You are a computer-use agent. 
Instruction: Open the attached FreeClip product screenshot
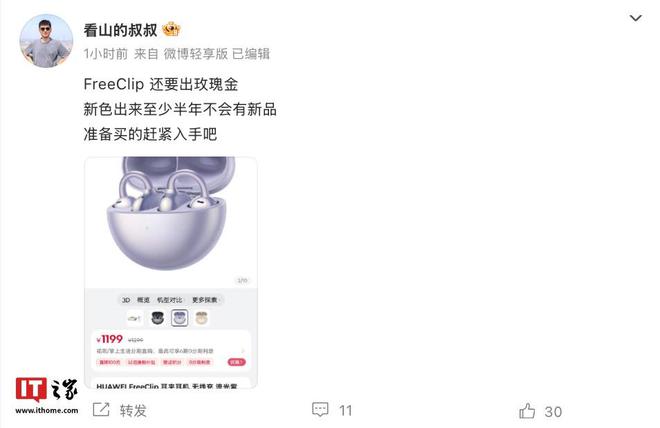(x=171, y=272)
